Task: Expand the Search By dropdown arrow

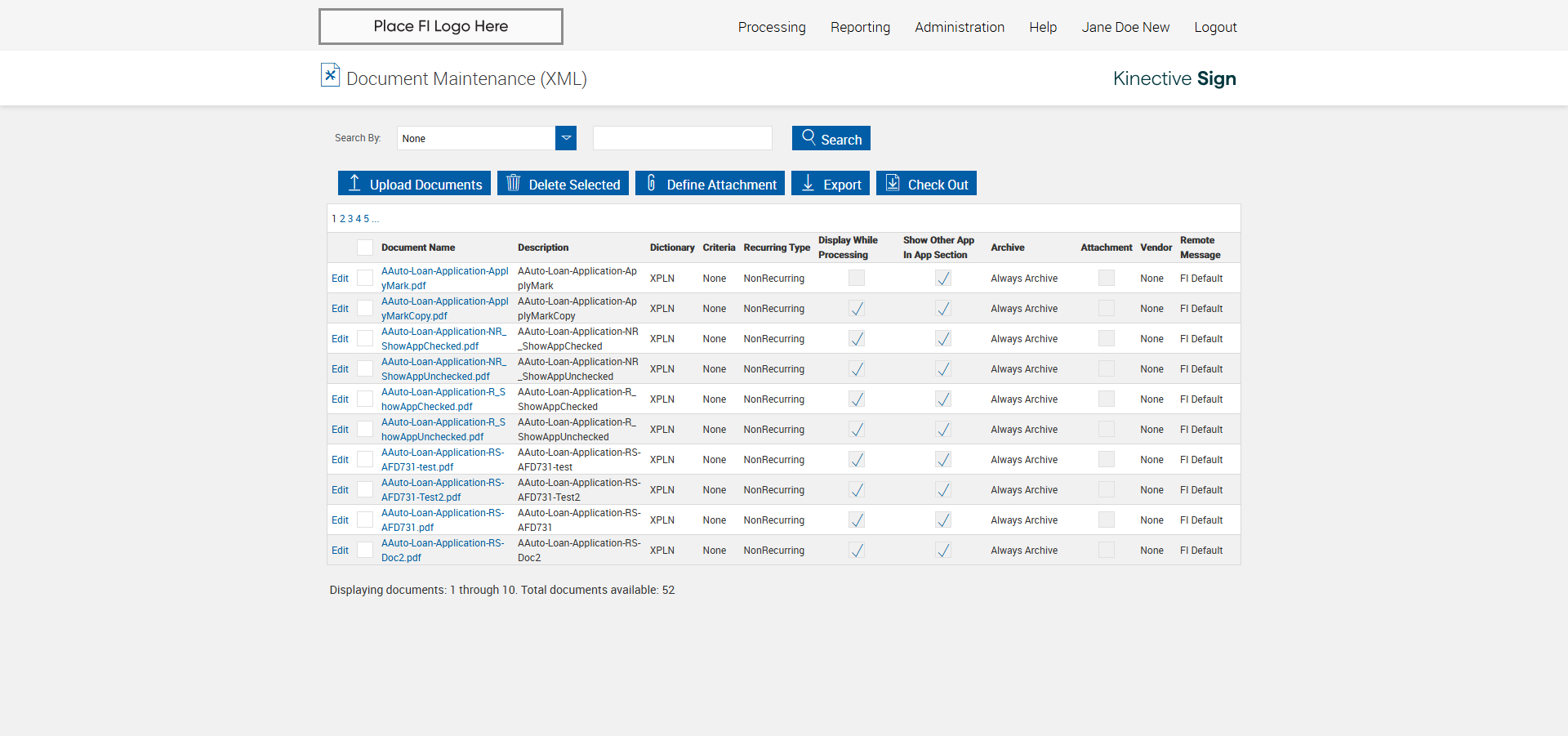Action: tap(566, 138)
